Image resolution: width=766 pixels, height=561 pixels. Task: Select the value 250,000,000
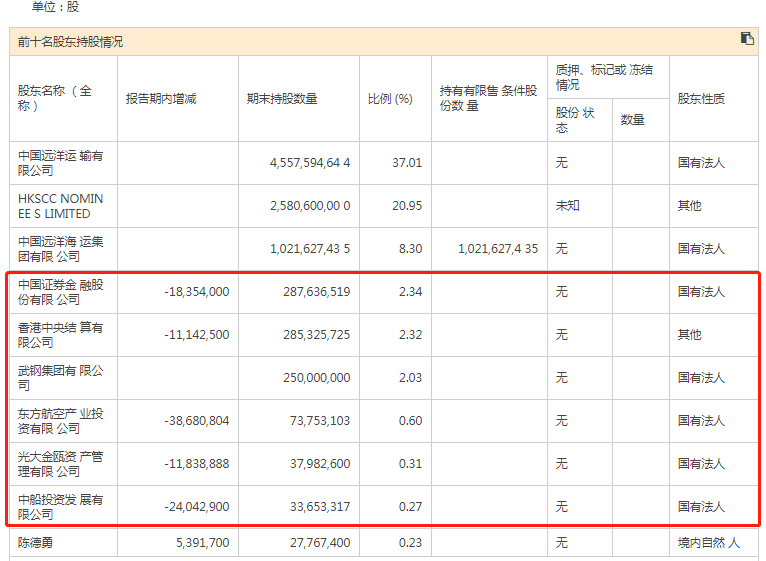[x=317, y=378]
